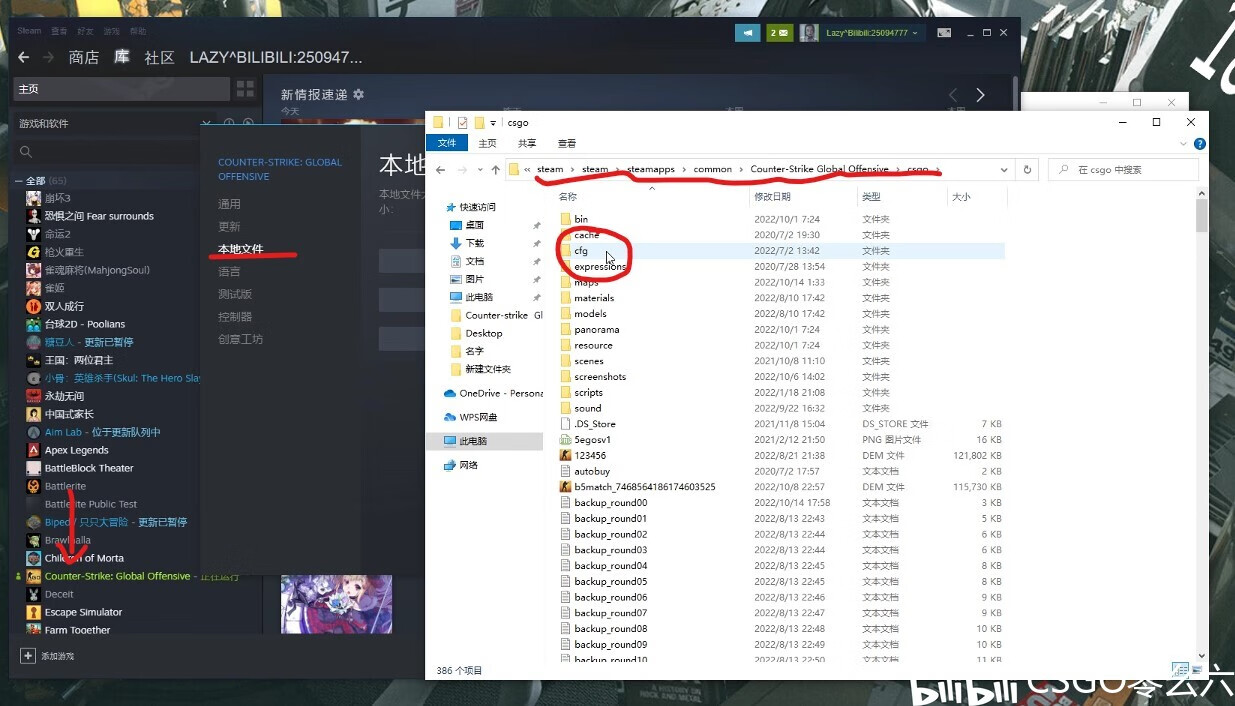
Task: Click the search csgo input field
Action: pyautogui.click(x=1123, y=170)
